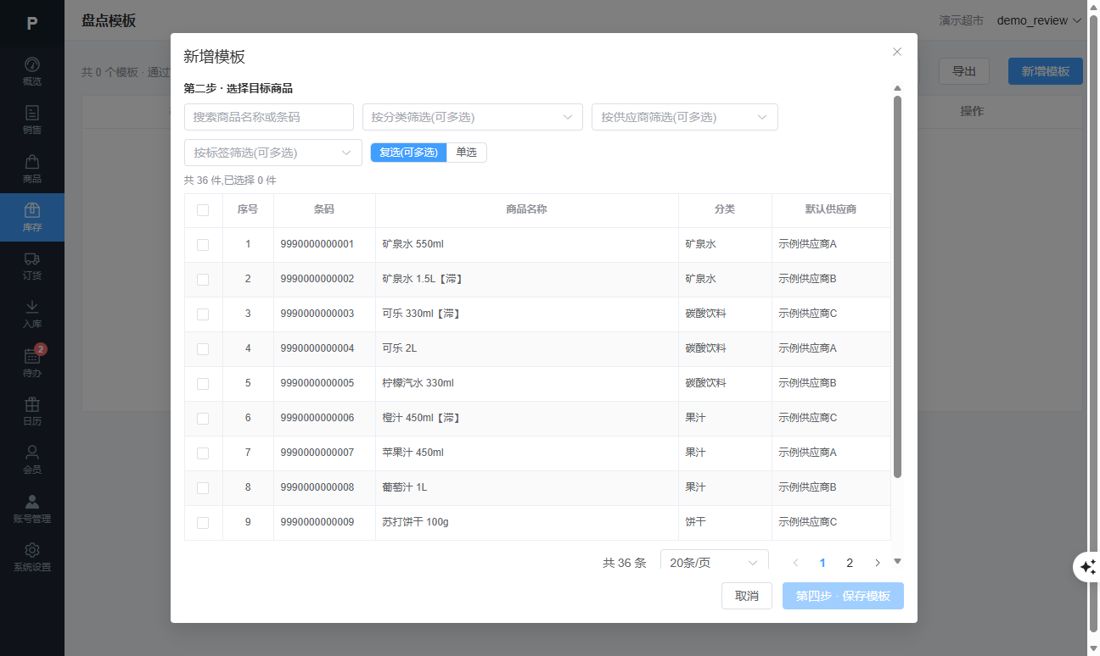Image resolution: width=1100 pixels, height=656 pixels.
Task: Open the 按标签筛选 tag filter dropdown
Action: point(273,153)
